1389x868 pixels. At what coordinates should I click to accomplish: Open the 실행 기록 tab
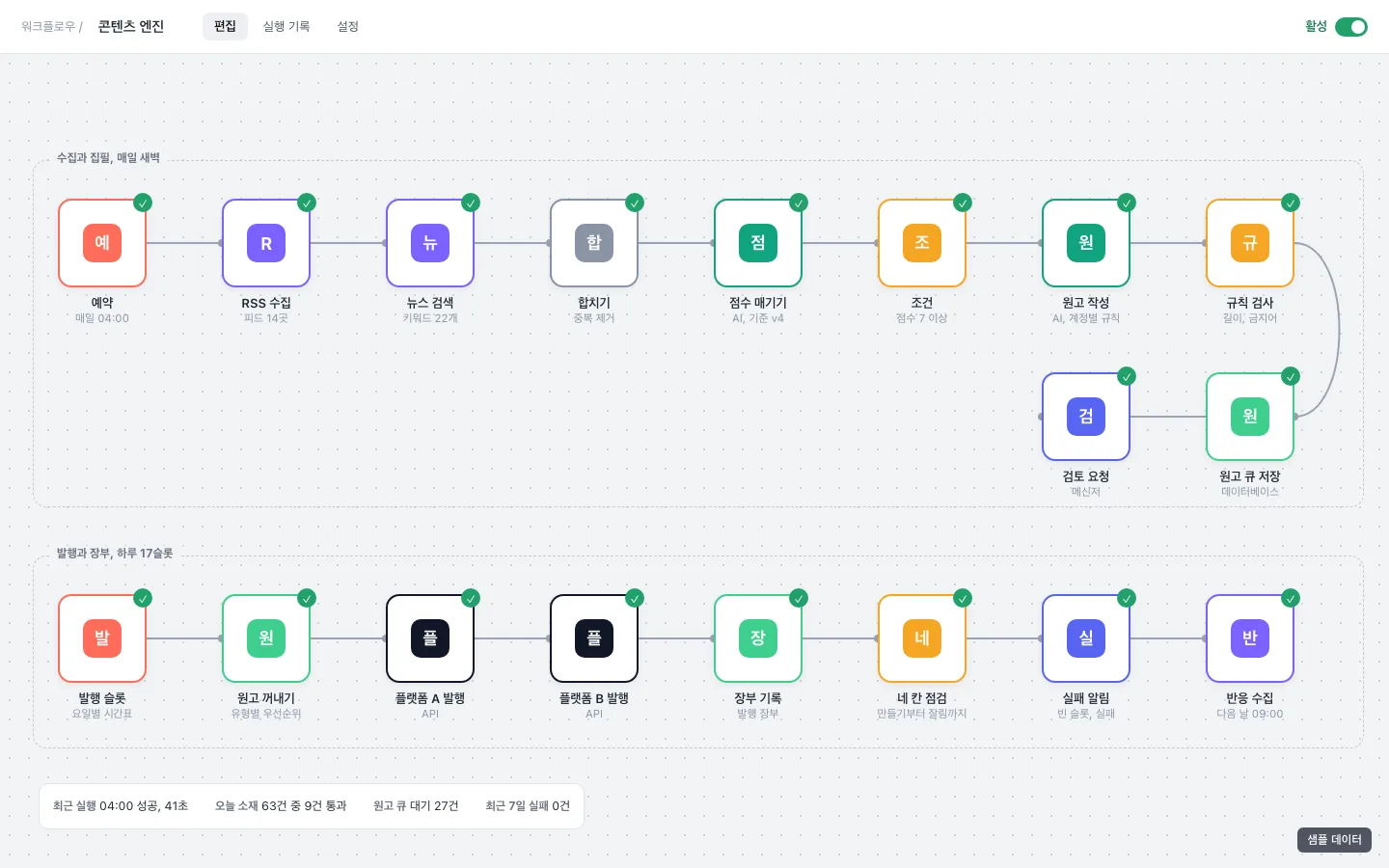tap(286, 26)
